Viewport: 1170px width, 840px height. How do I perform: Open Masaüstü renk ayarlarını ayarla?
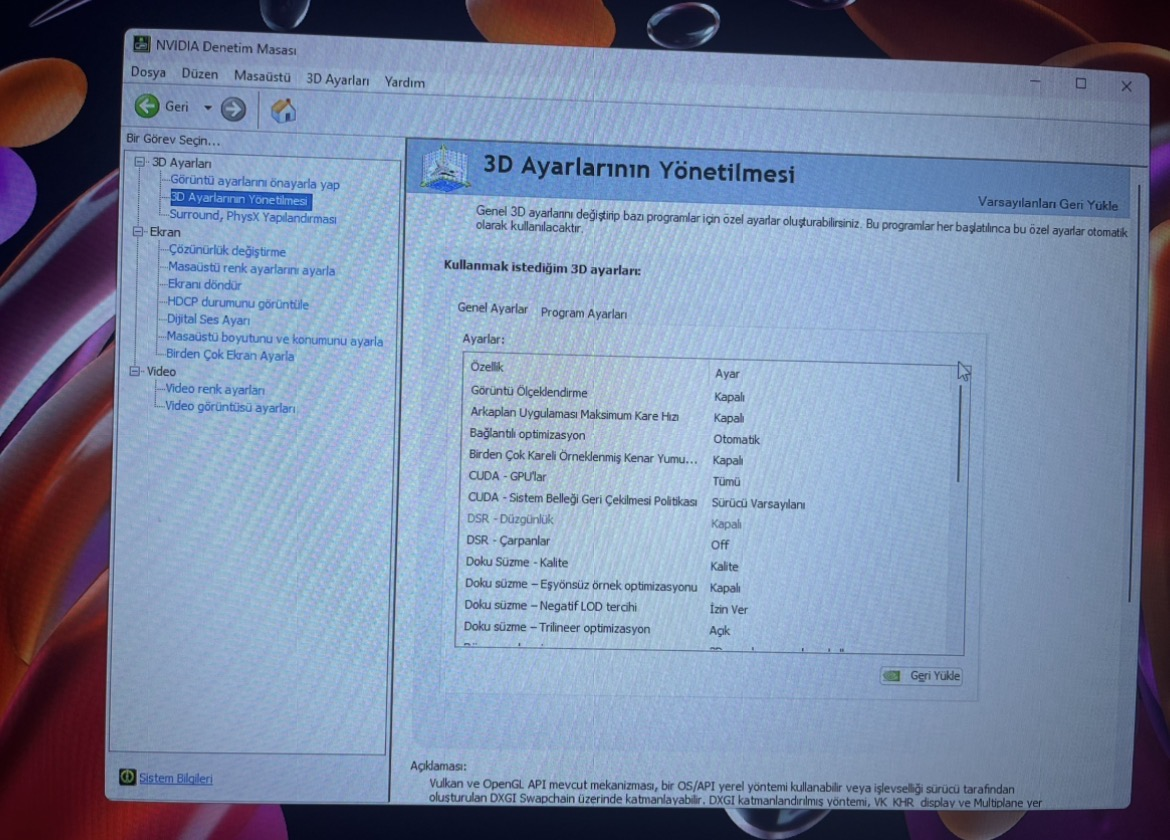[x=251, y=269]
